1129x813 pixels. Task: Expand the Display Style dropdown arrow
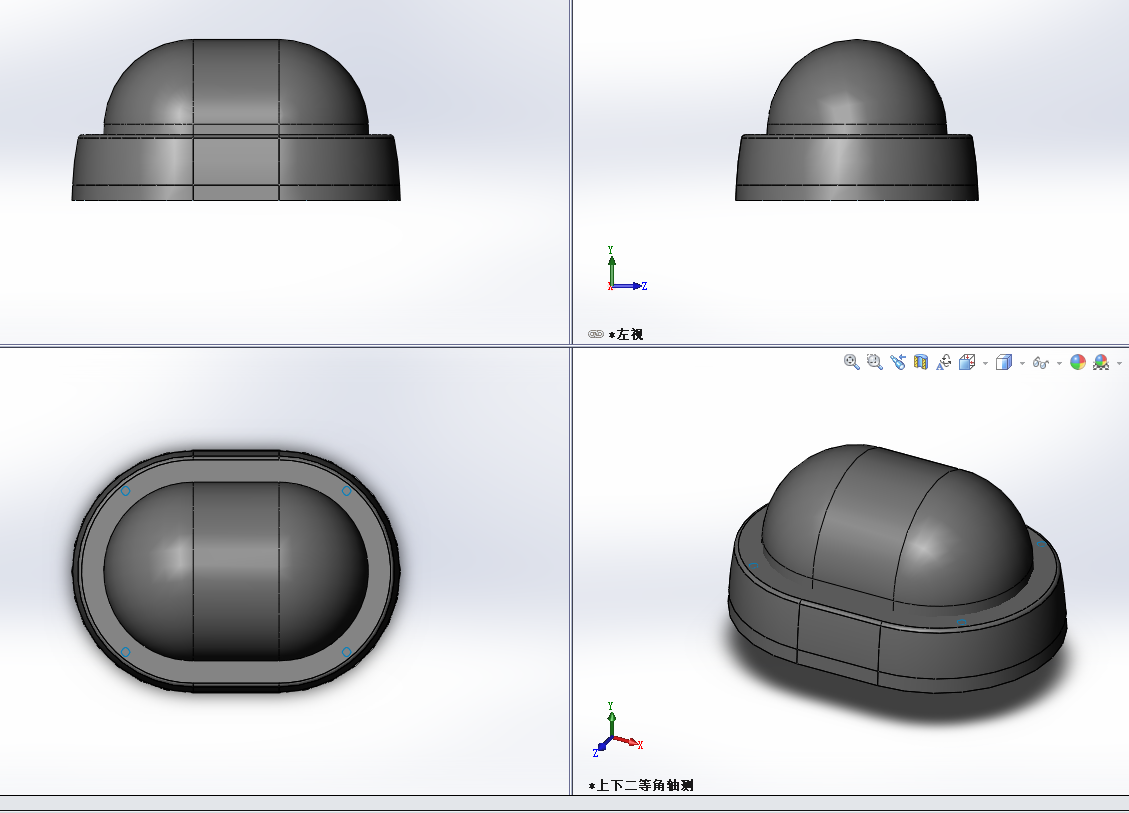[x=1022, y=363]
